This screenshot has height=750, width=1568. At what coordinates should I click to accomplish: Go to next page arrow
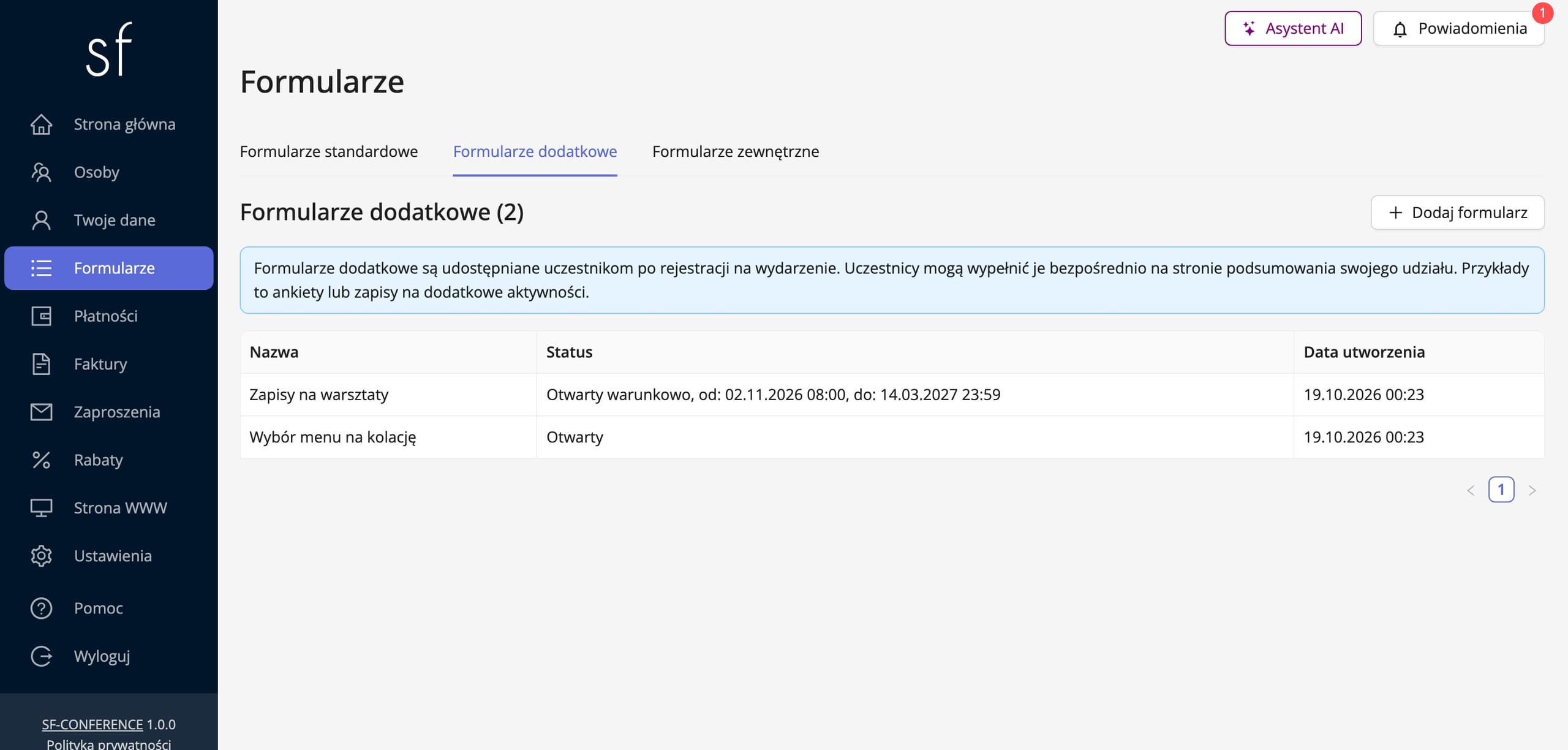coord(1532,490)
